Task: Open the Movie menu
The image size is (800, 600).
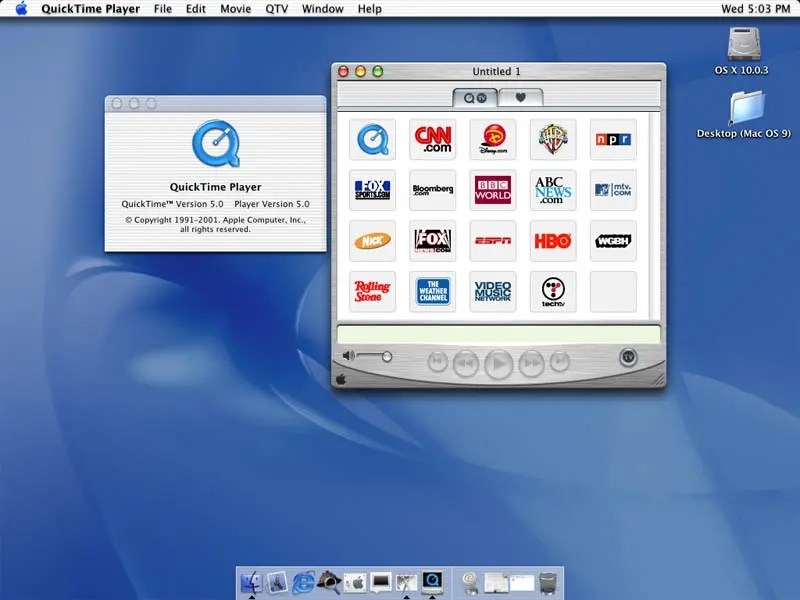Action: (235, 9)
